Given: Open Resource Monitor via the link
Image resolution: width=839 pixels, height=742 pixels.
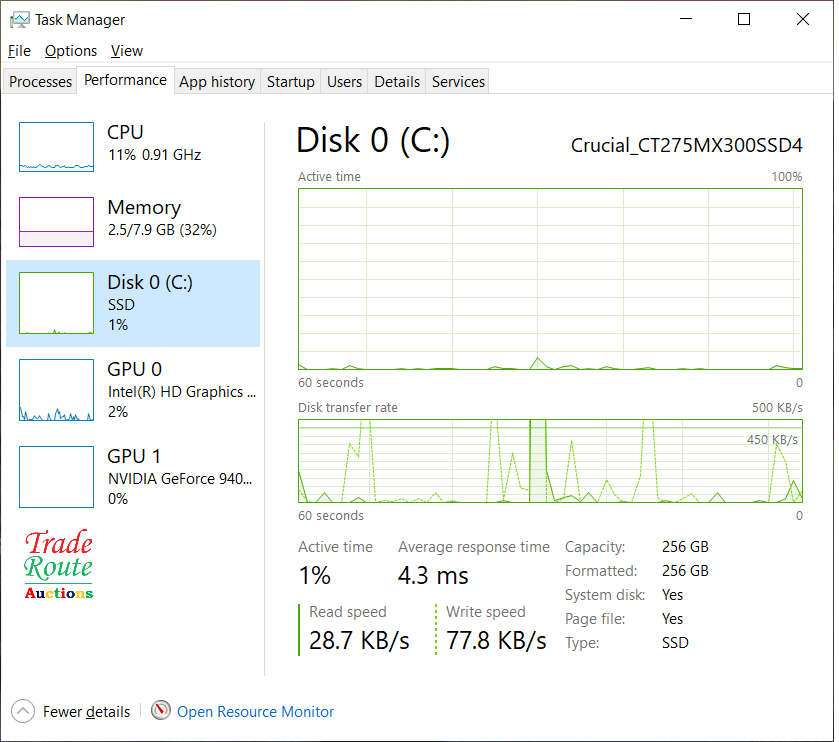Looking at the screenshot, I should (255, 711).
